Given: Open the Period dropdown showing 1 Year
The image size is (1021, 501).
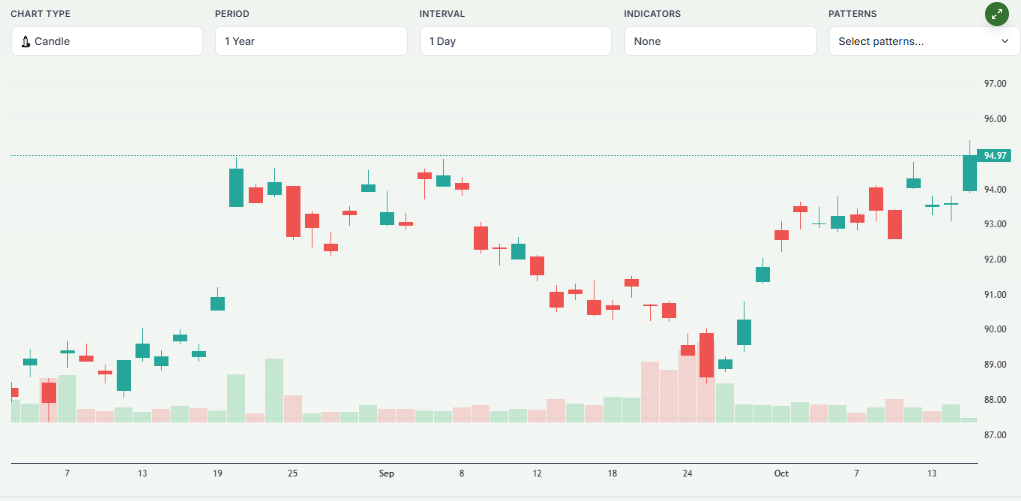Looking at the screenshot, I should point(311,42).
